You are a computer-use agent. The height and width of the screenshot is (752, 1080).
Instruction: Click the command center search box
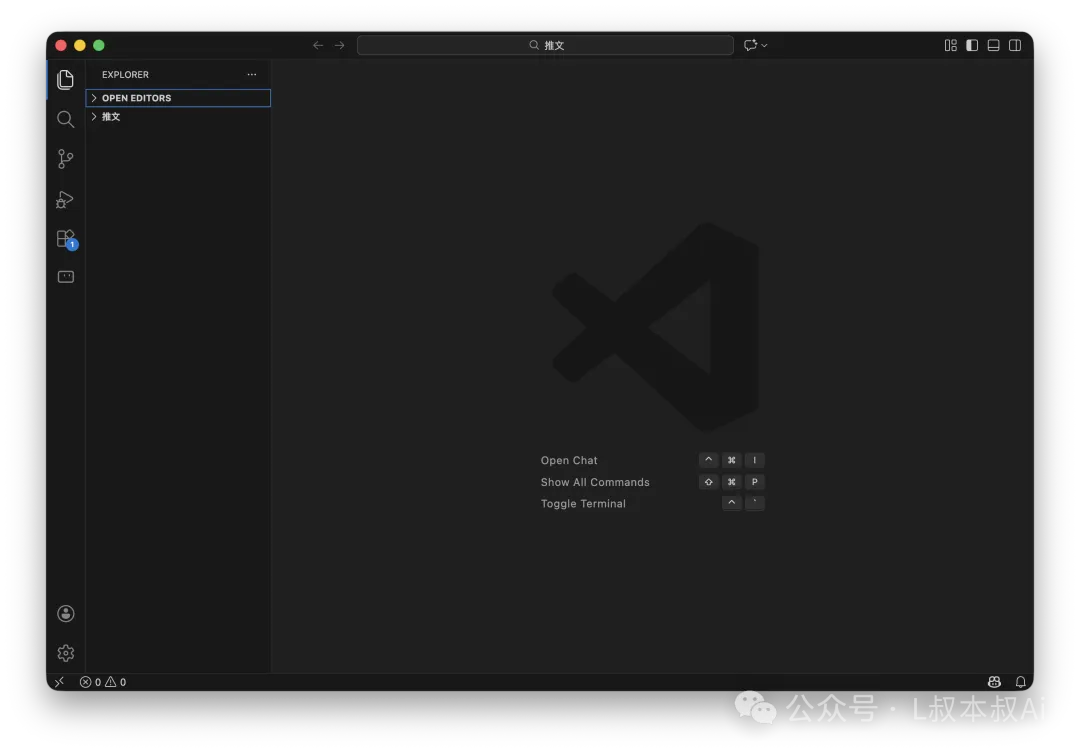pos(545,45)
